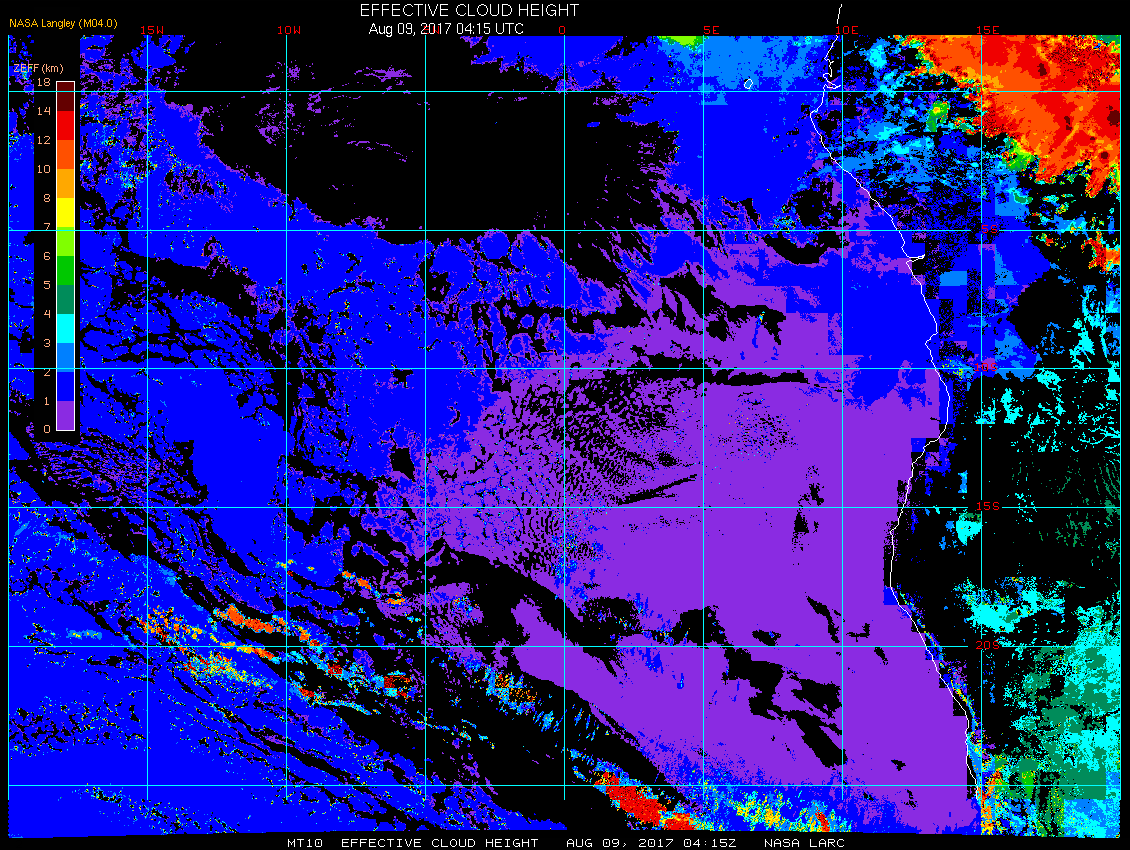
Task: Click the '10S' latitude label
Action: click(987, 367)
